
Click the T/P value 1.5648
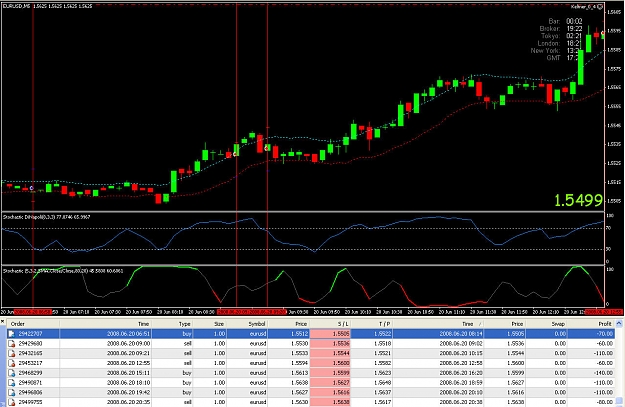(383, 383)
